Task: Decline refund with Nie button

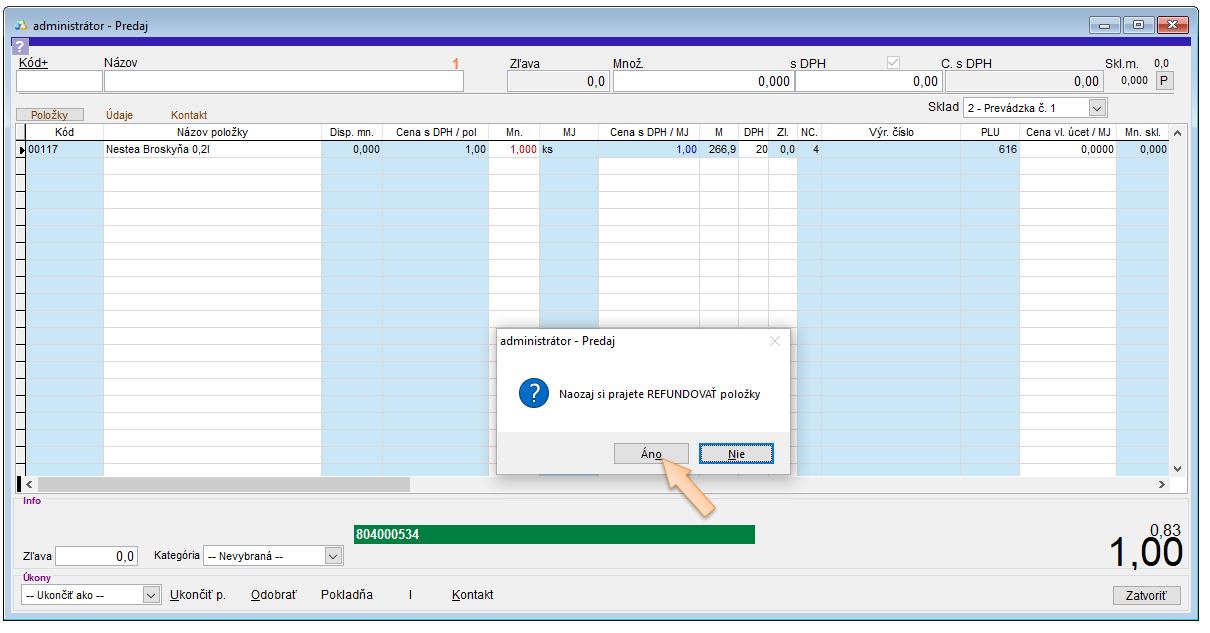Action: 736,454
